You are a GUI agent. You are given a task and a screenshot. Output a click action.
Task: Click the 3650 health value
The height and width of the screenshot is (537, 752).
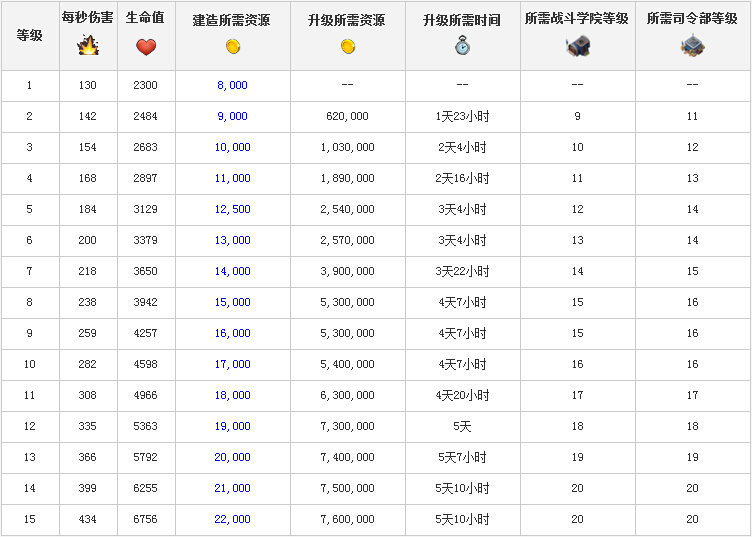[145, 271]
